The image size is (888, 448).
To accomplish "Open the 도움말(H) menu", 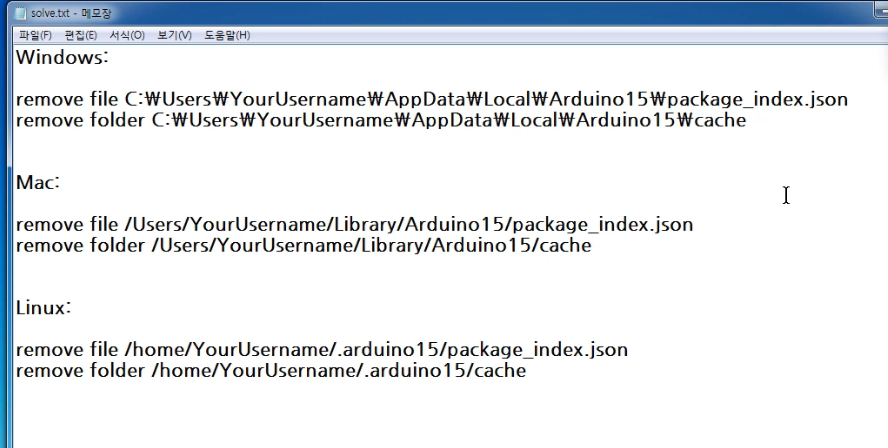I will (x=227, y=35).
